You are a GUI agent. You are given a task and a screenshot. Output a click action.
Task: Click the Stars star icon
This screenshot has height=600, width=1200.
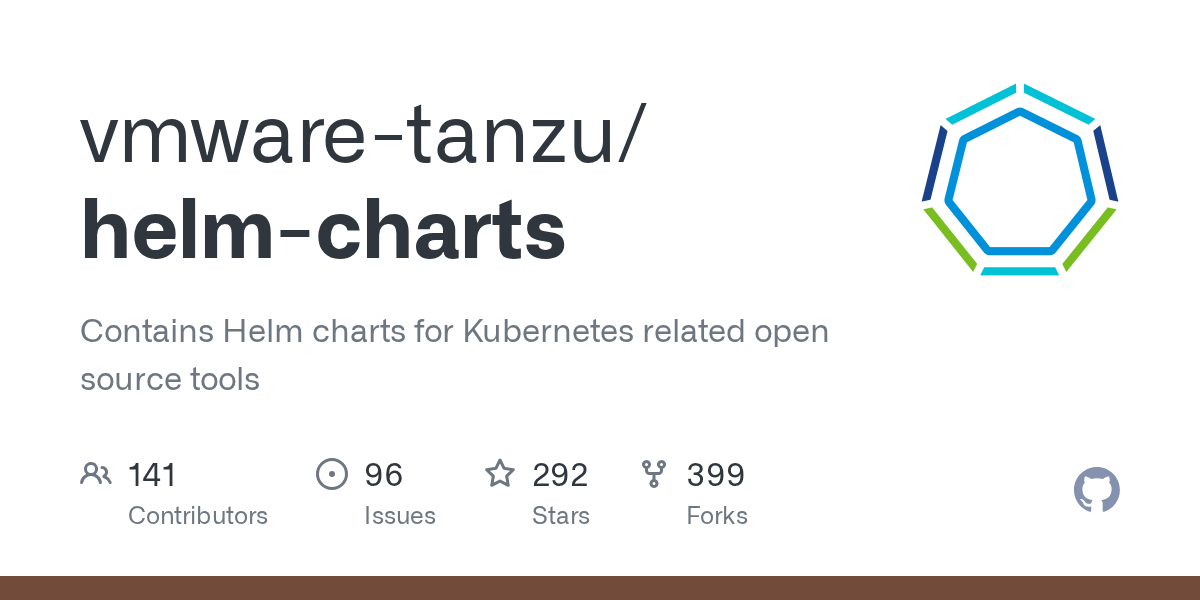(500, 474)
